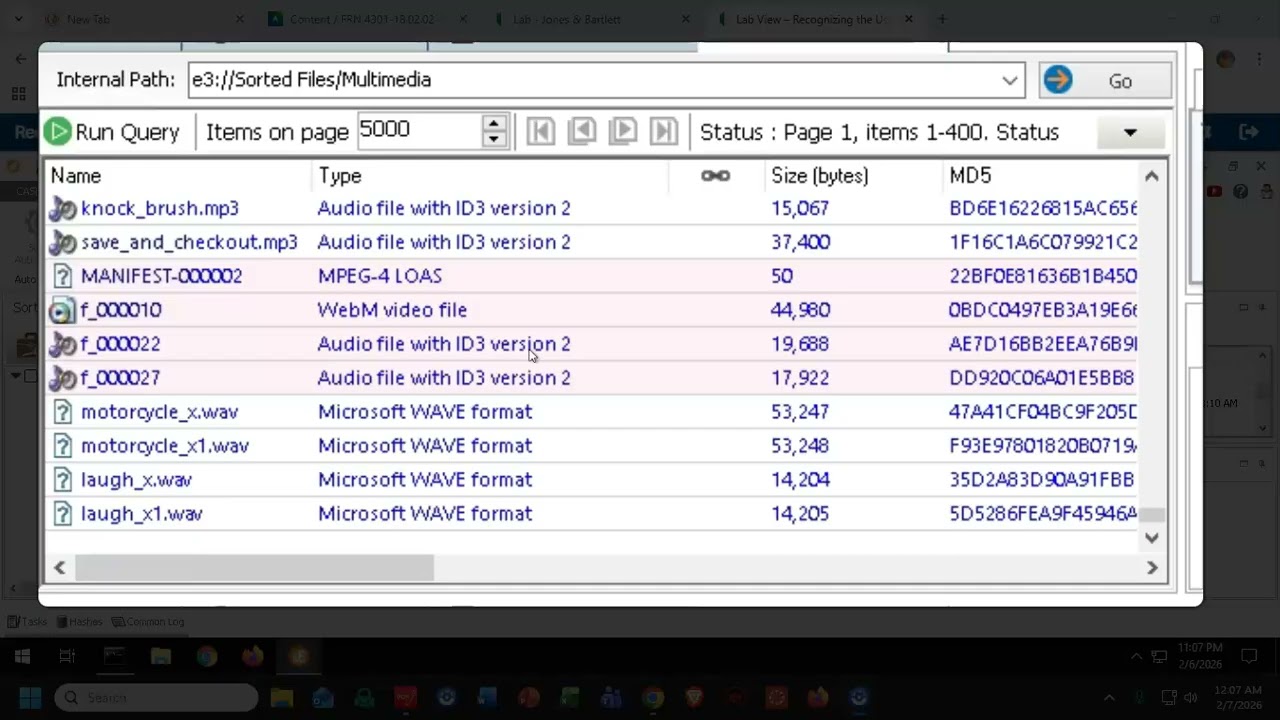Click the video icon beside f_000010
1280x720 pixels.
click(x=62, y=310)
